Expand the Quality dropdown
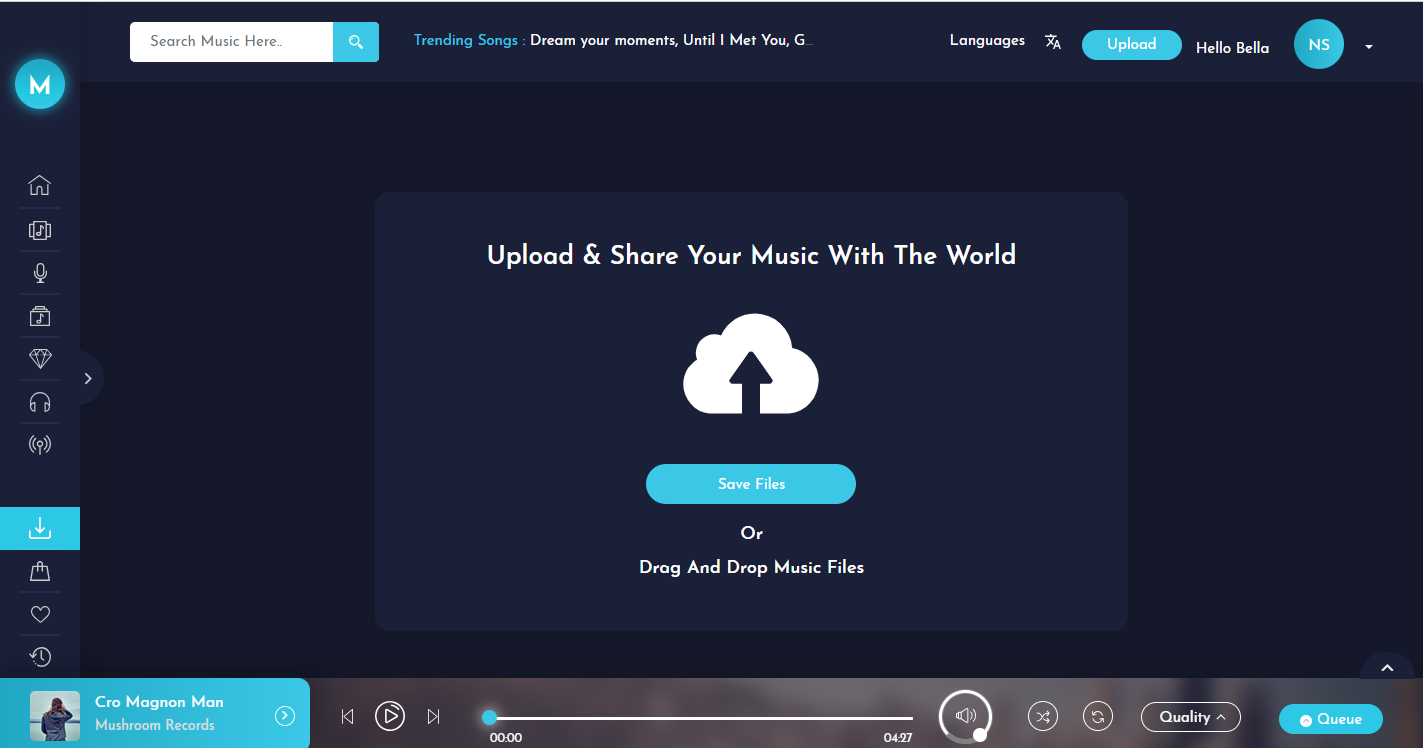The width and height of the screenshot is (1423, 748). (1190, 717)
